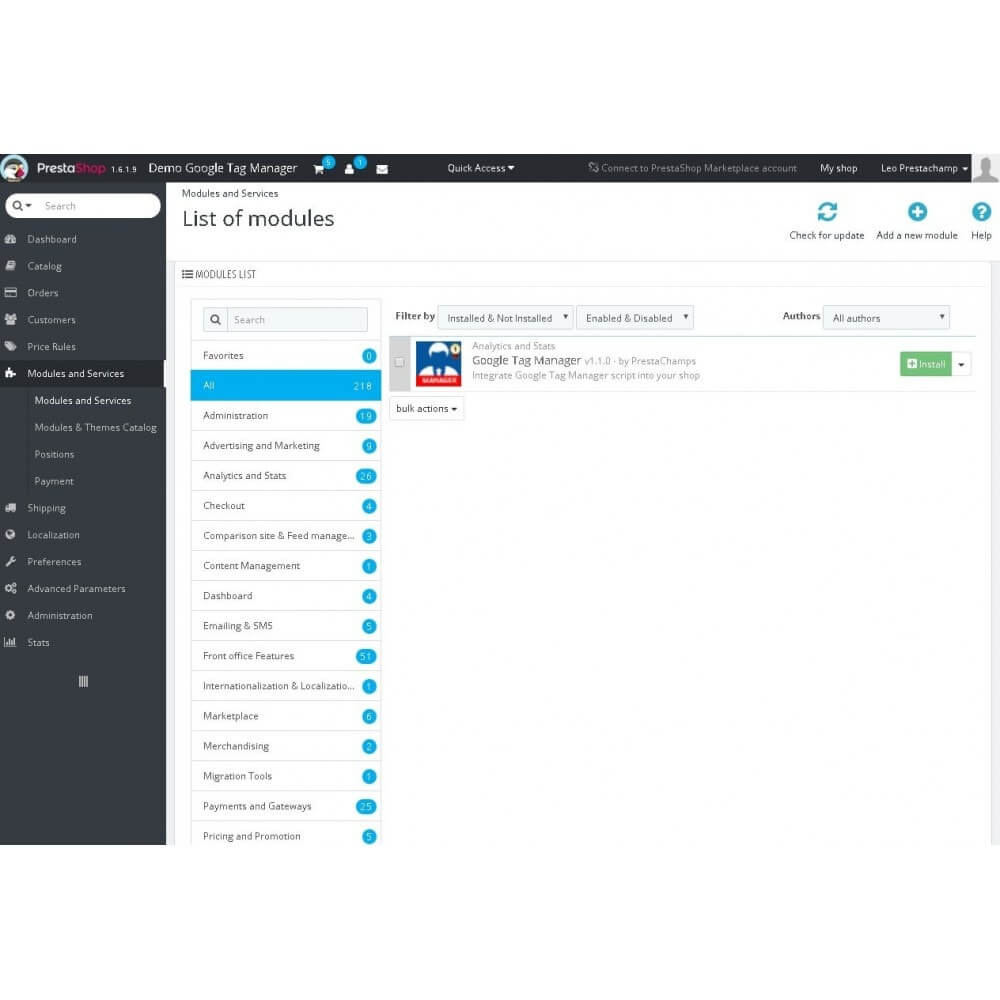Focus the modules list Search field

pyautogui.click(x=297, y=320)
